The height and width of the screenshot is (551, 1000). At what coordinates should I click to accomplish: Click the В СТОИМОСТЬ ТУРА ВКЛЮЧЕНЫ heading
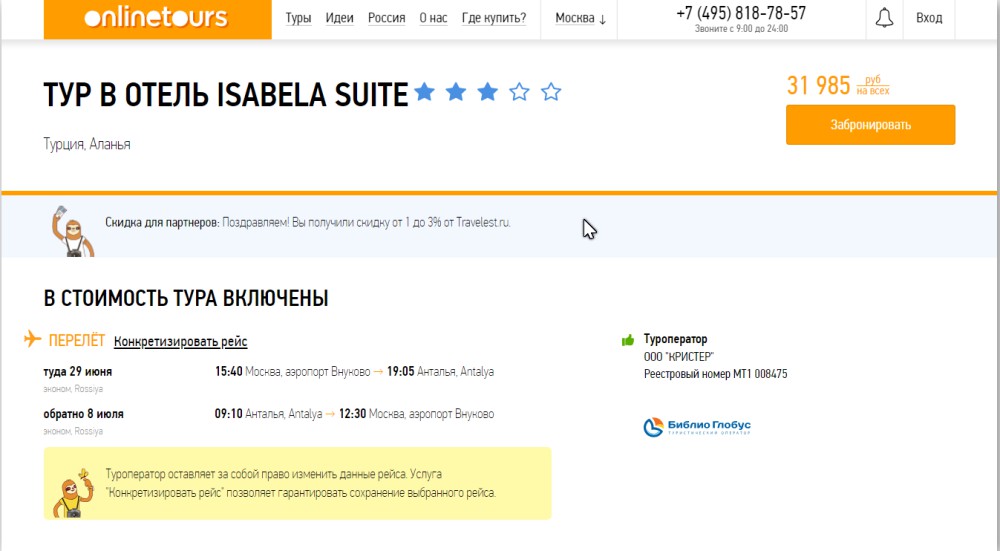186,298
